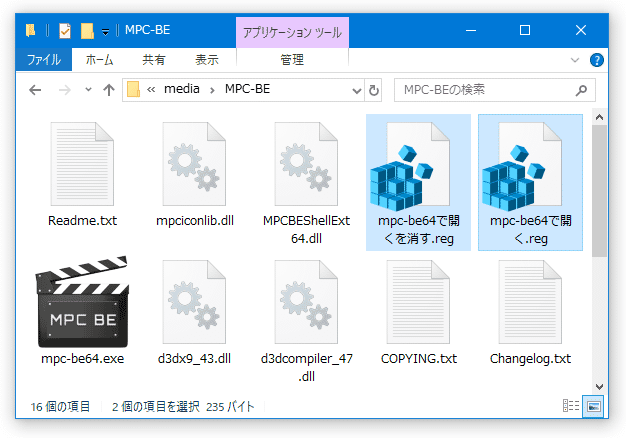This screenshot has height=438, width=626.
Task: Maximize the MPC-BE window
Action: point(525,30)
